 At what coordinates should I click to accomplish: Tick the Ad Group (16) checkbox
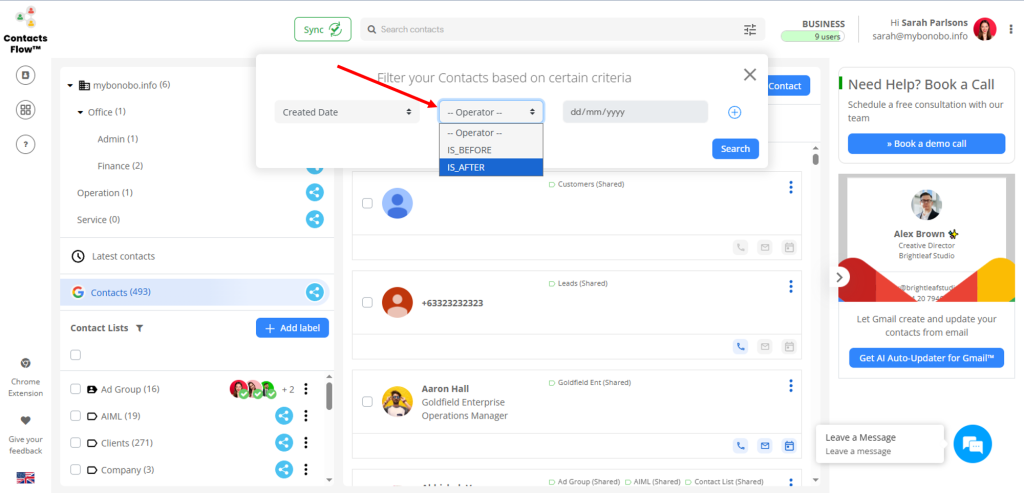(x=75, y=389)
